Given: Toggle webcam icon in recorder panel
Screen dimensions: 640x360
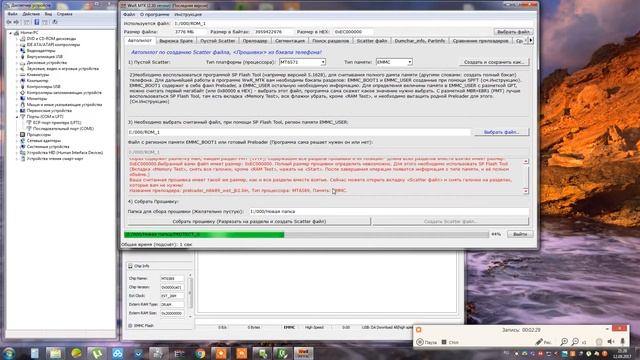Looking at the screenshot, I should pos(599,342).
